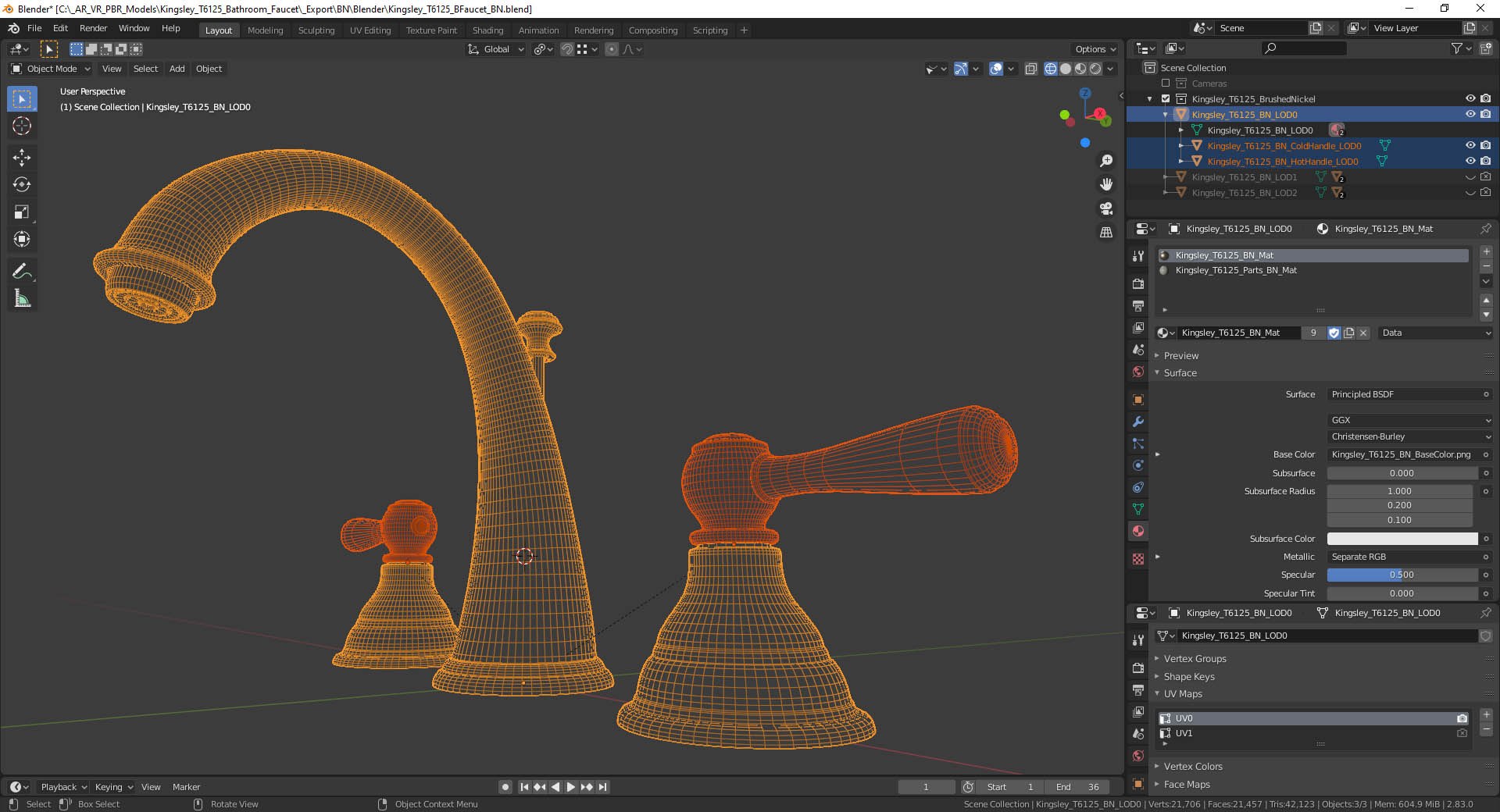1500x812 pixels.
Task: Uncheck the Kingsley_T6125_BrushedNickel collection checkbox
Action: pyautogui.click(x=1166, y=99)
